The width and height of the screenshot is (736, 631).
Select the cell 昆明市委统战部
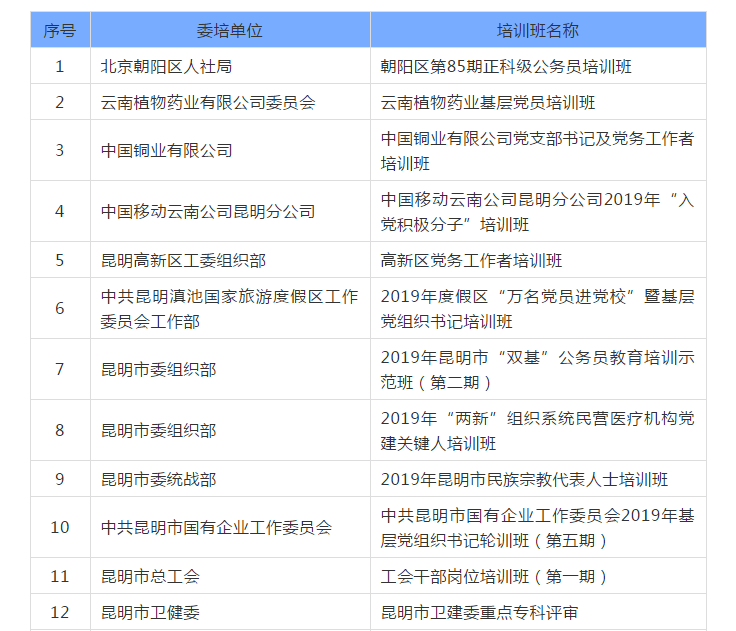pyautogui.click(x=230, y=479)
